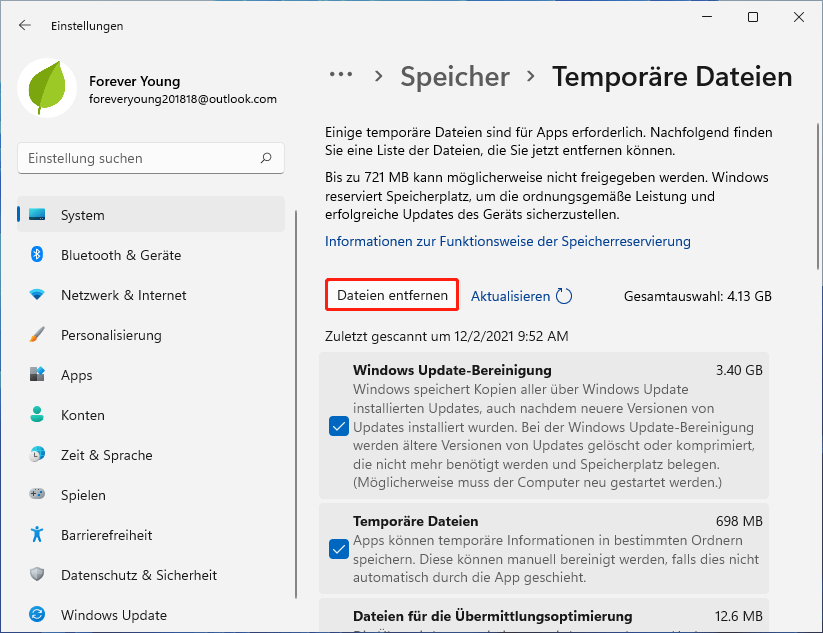Click the Temporäre Dateien page title
Image resolution: width=823 pixels, height=633 pixels.
(x=672, y=77)
